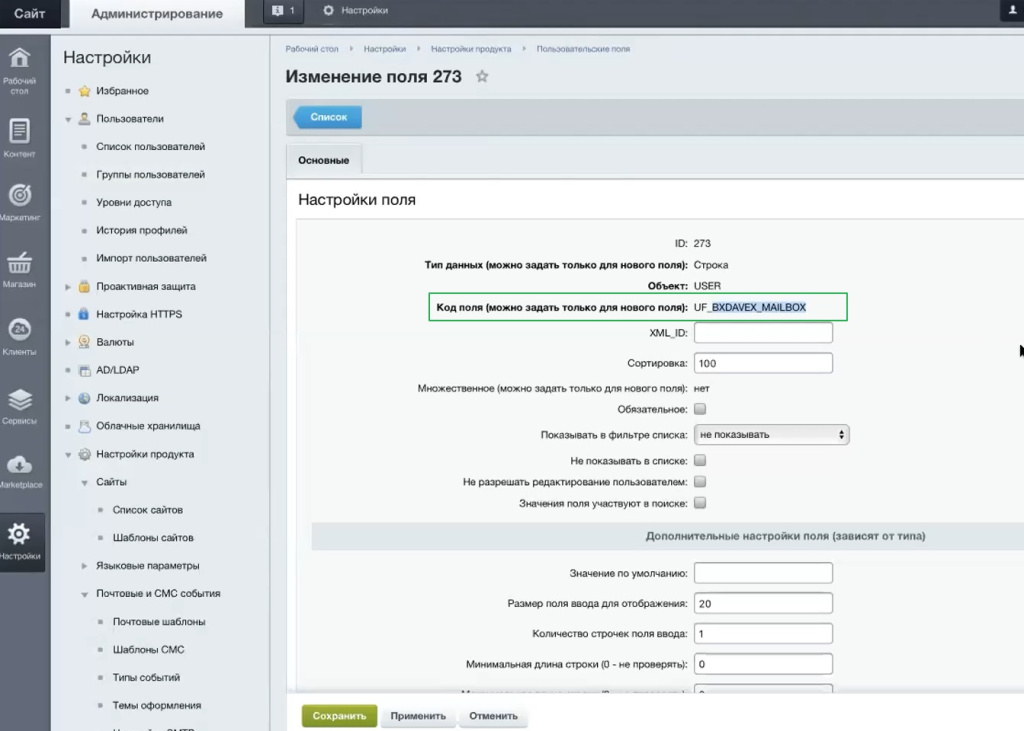
Task: Collapse the Пользователи tree section
Action: (x=69, y=119)
